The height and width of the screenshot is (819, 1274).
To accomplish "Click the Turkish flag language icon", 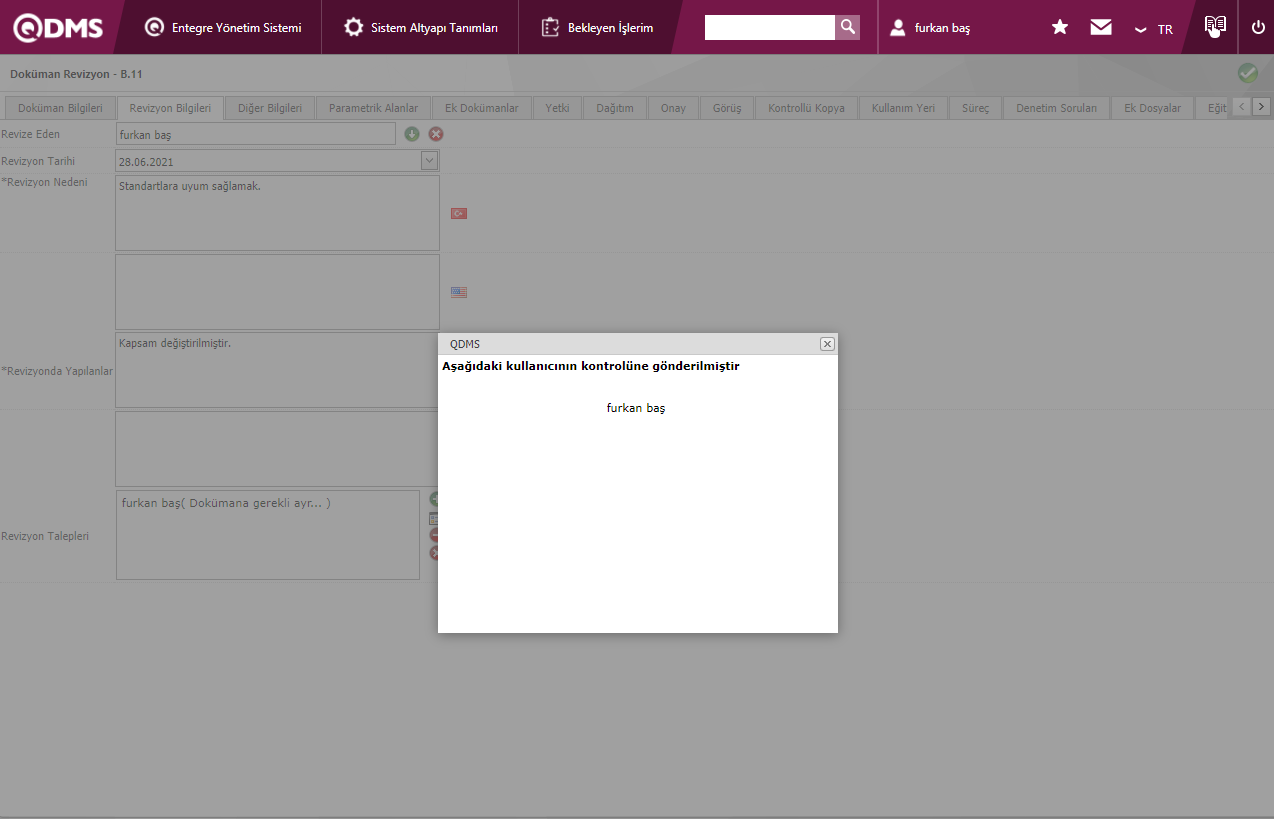I will coord(459,213).
